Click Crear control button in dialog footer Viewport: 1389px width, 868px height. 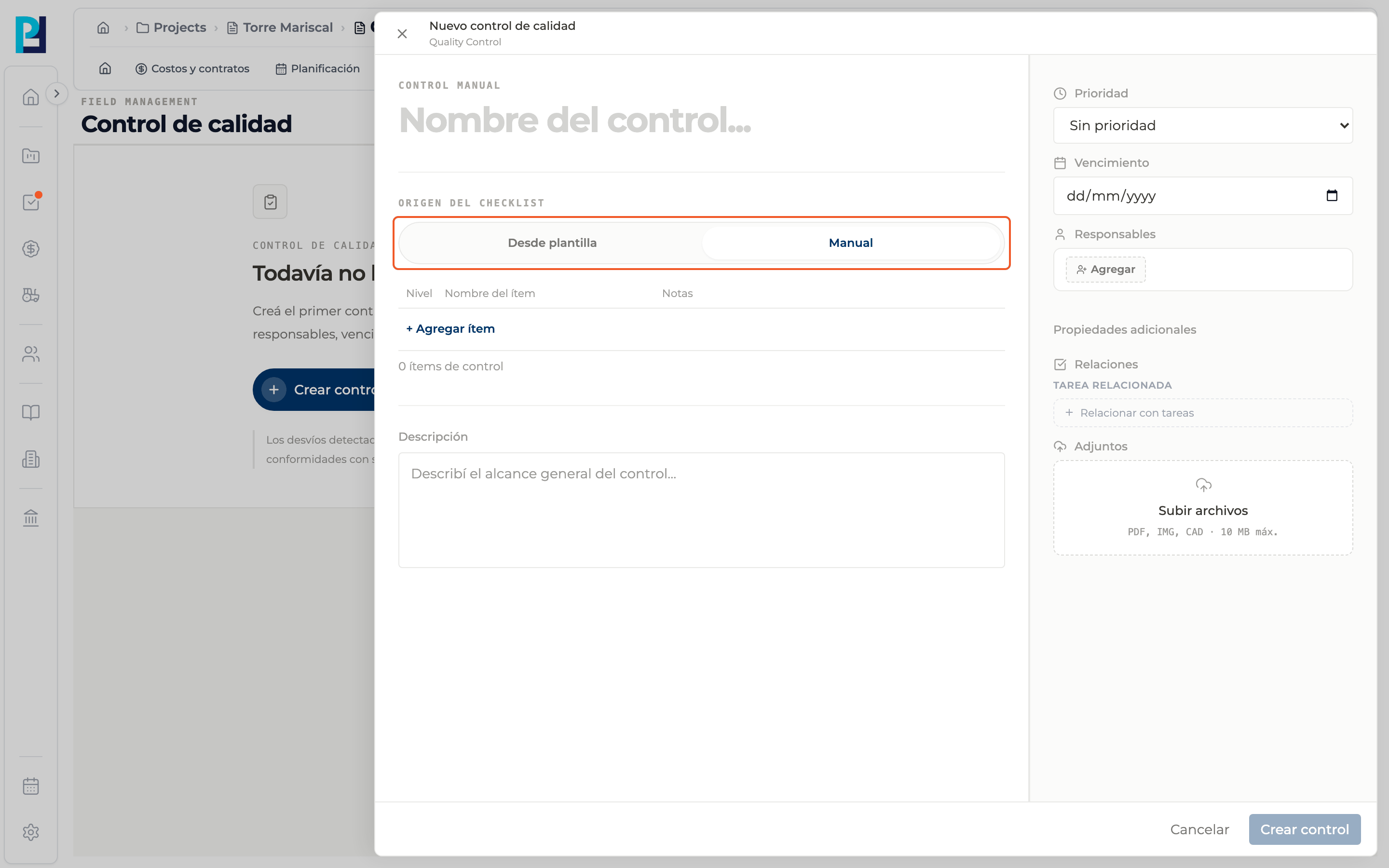point(1305,829)
